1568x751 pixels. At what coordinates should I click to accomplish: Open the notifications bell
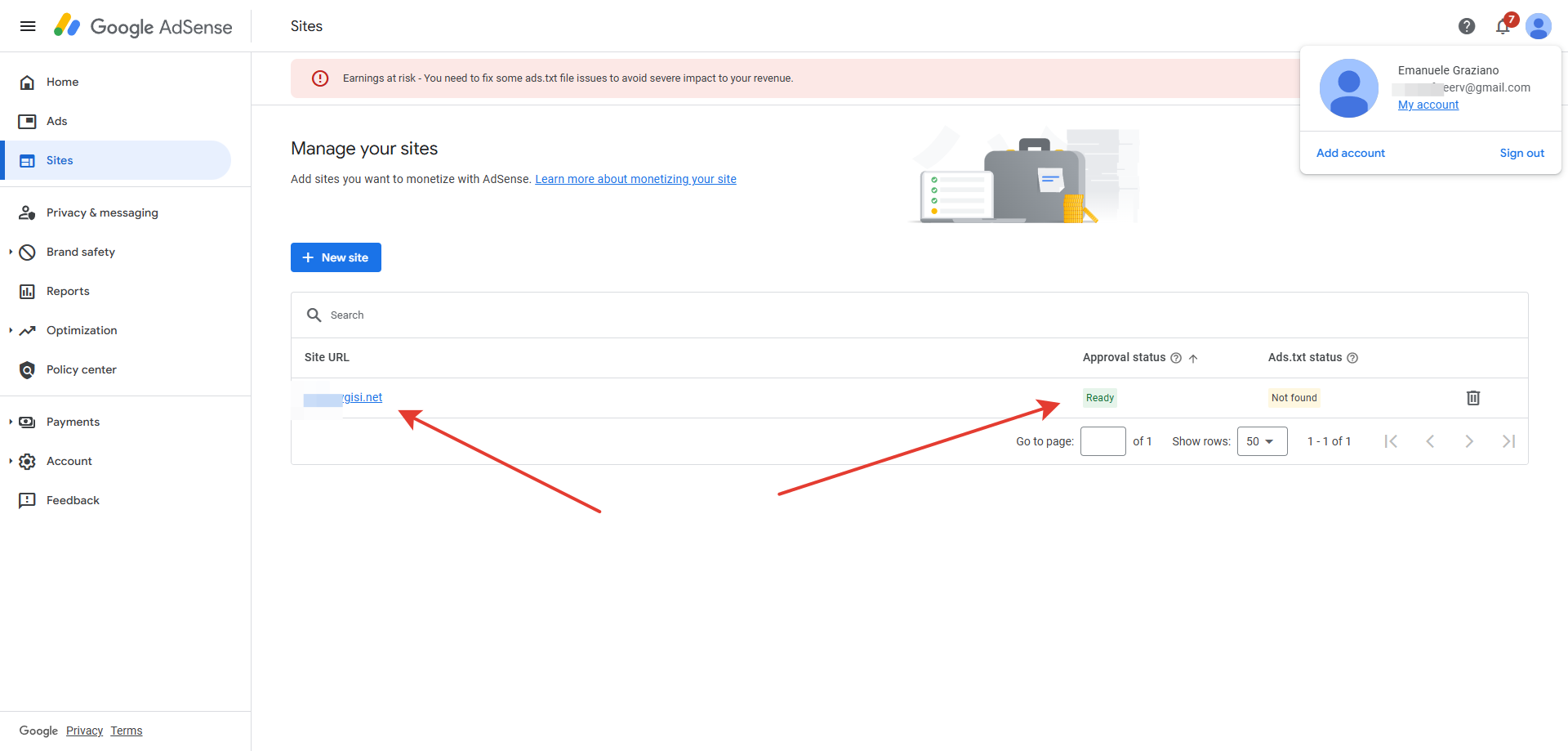tap(1503, 26)
